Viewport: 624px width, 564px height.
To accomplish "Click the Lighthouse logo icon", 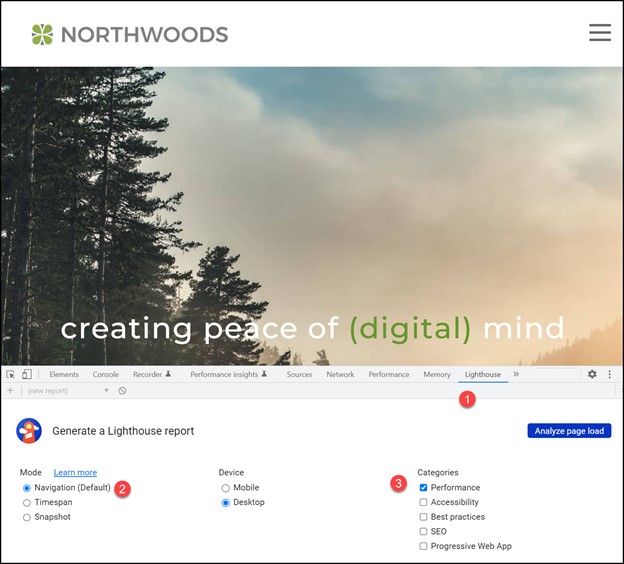I will (29, 431).
